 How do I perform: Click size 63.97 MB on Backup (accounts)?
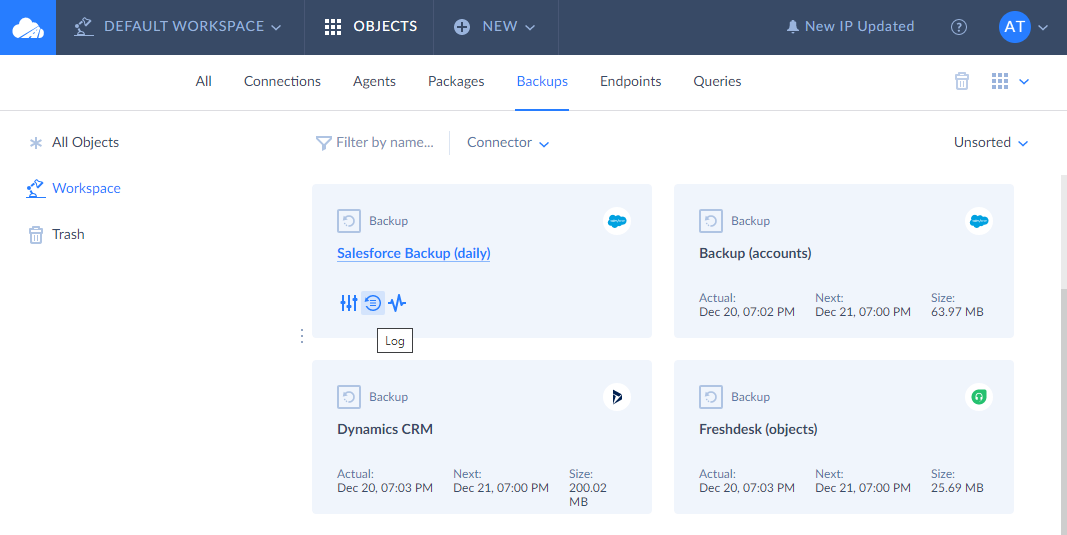957,312
